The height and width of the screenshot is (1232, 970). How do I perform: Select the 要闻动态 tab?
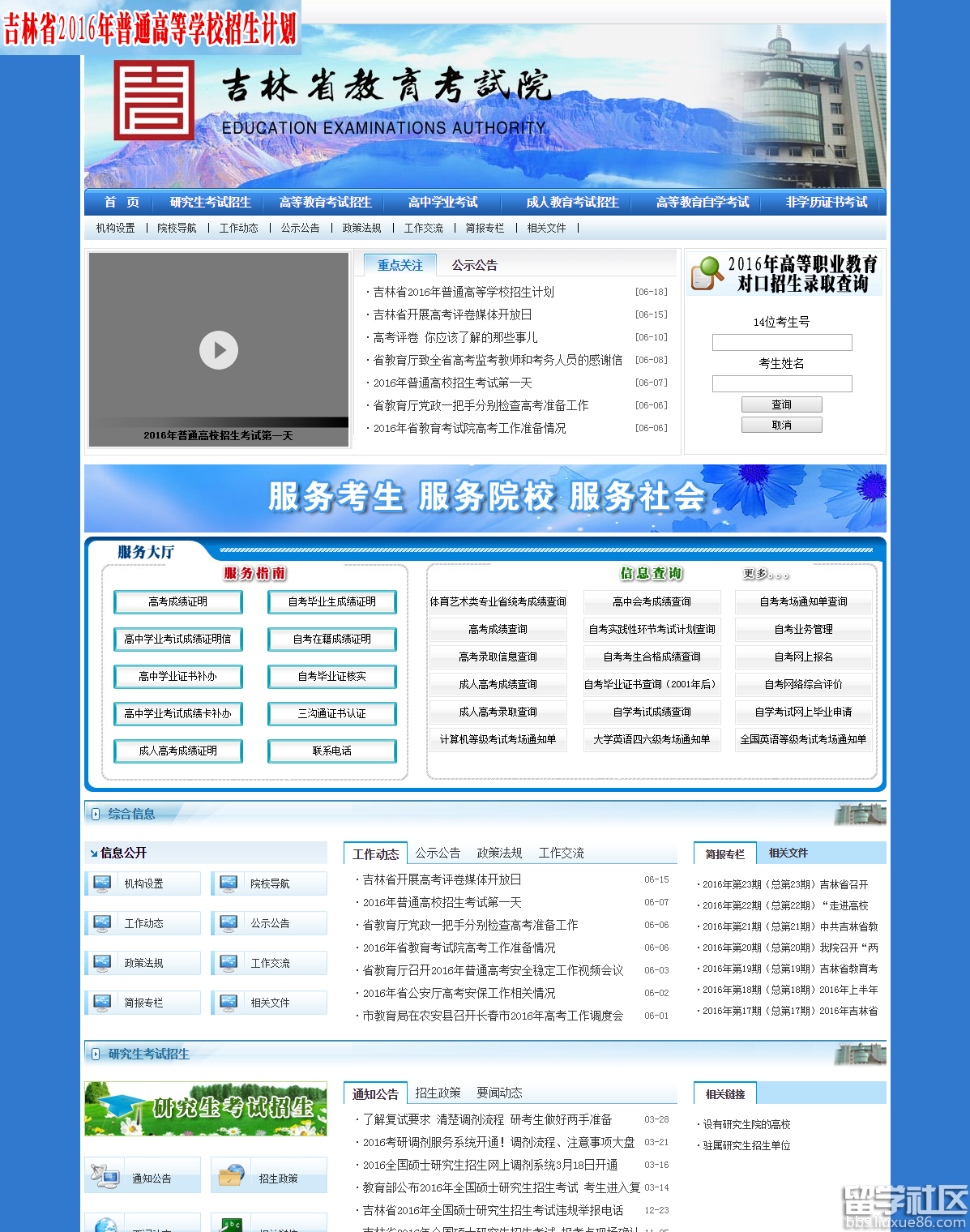click(500, 1093)
